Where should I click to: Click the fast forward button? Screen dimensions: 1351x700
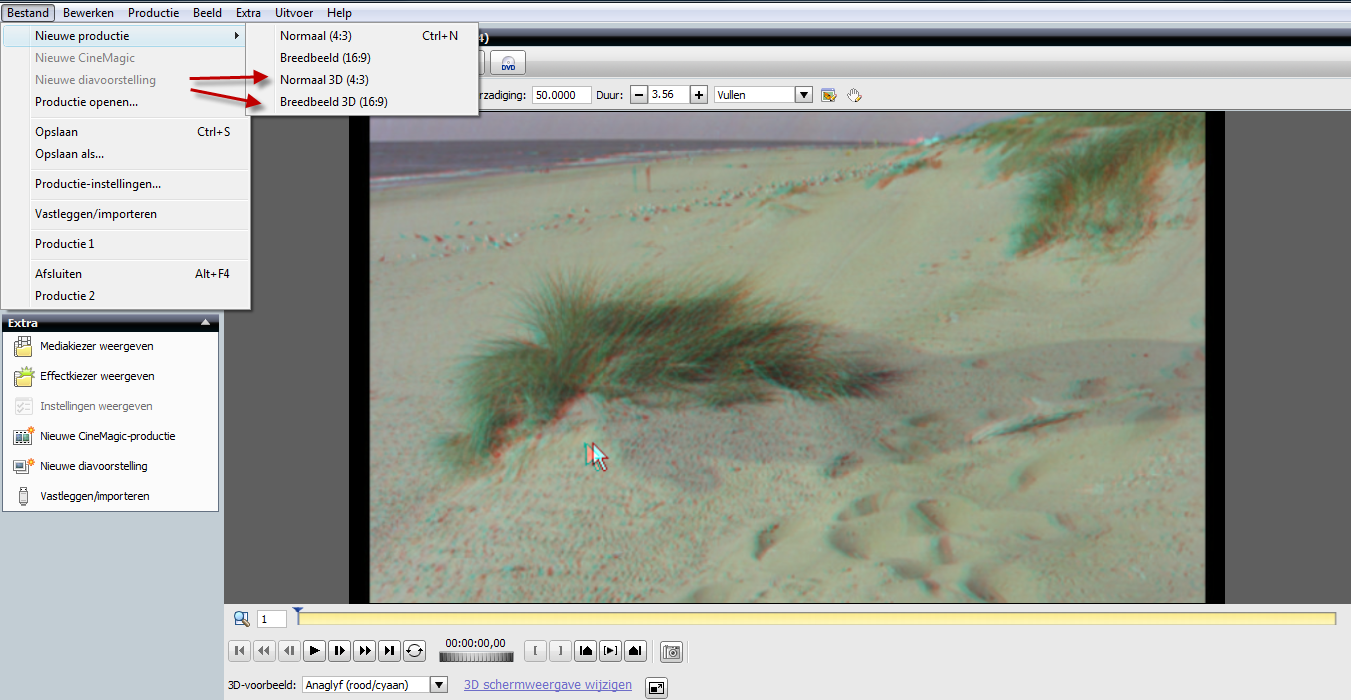[x=365, y=651]
